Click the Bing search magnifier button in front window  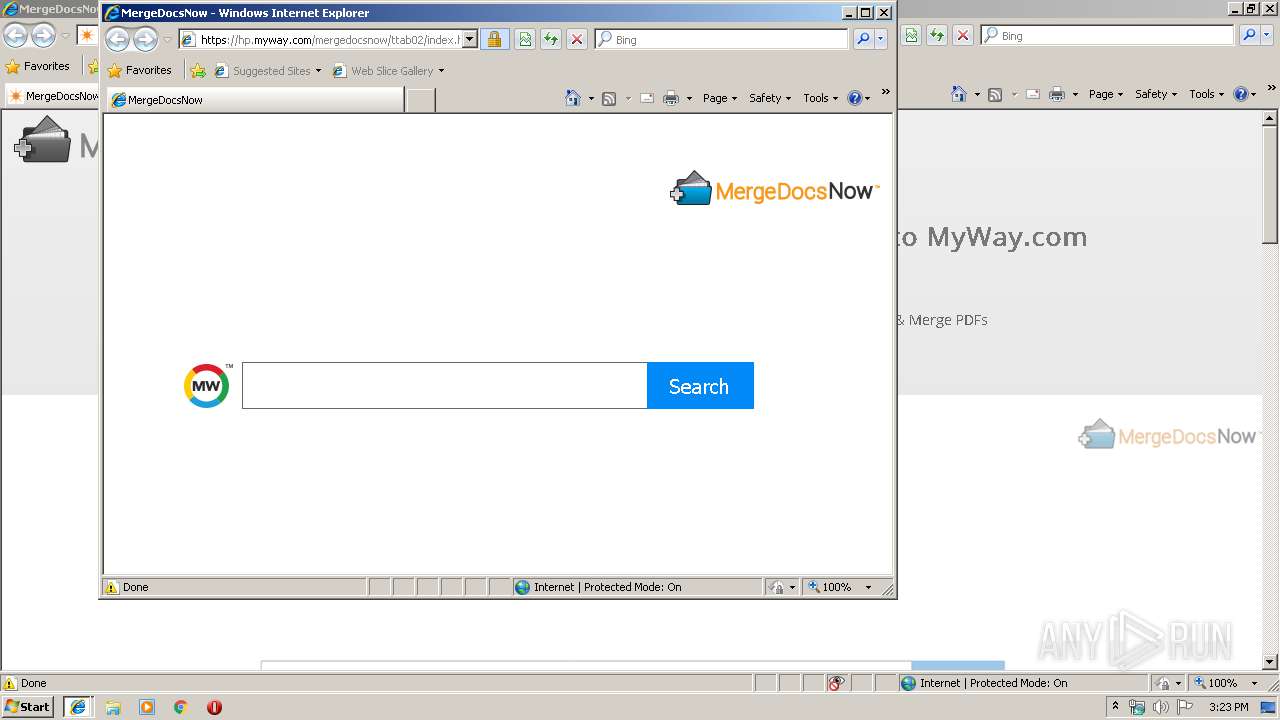tap(863, 39)
